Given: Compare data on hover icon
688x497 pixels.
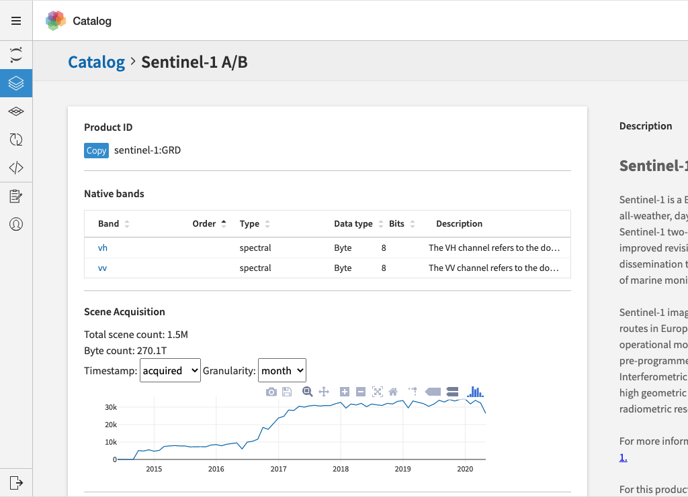Looking at the screenshot, I should (452, 392).
